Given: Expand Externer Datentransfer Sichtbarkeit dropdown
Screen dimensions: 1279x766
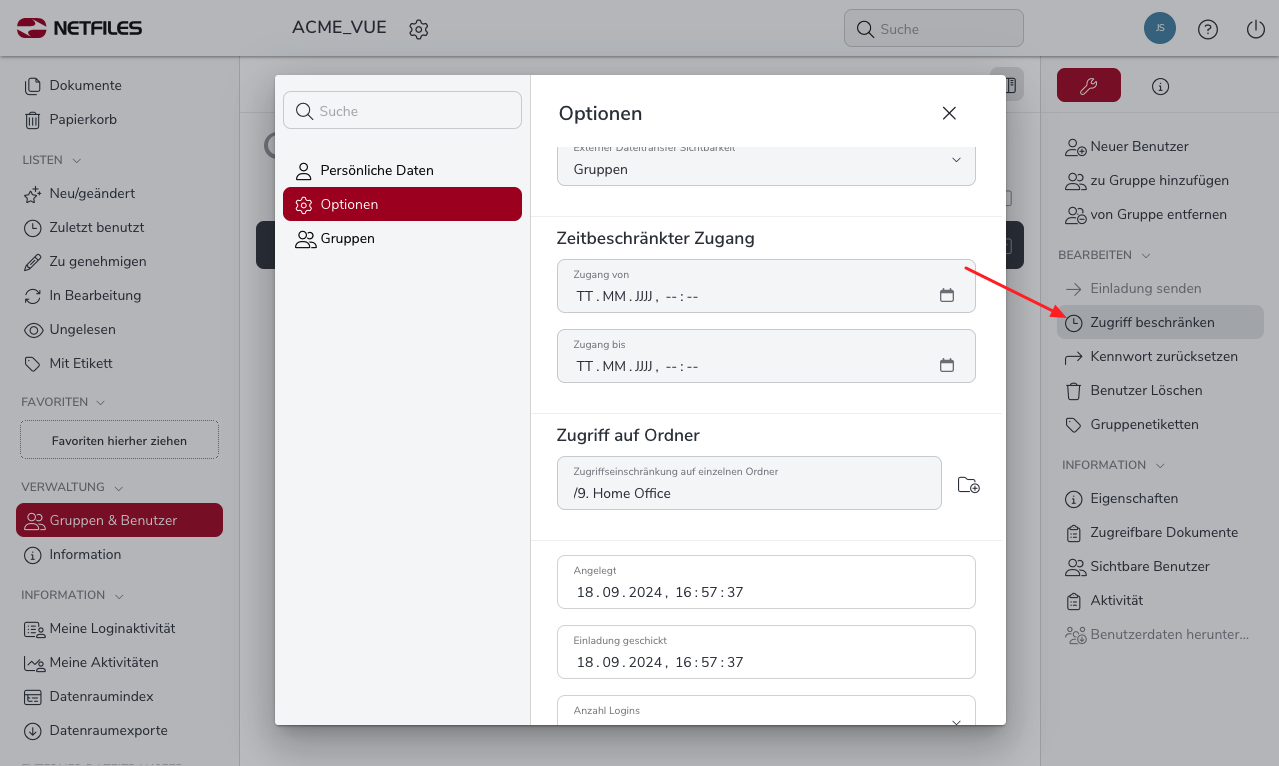Looking at the screenshot, I should coord(955,160).
